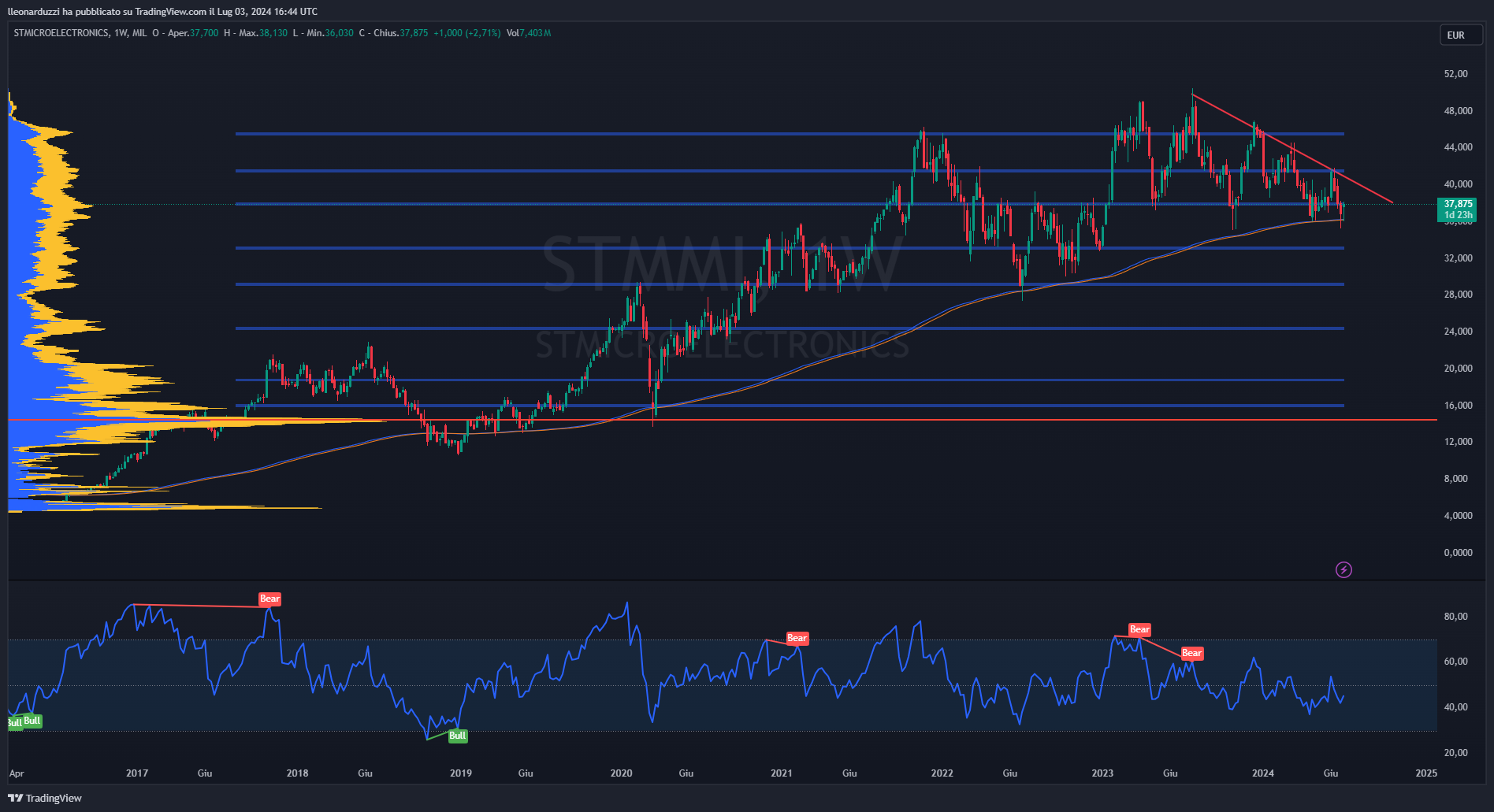
Task: Click the Min. 36,030 low value
Action: click(330, 33)
